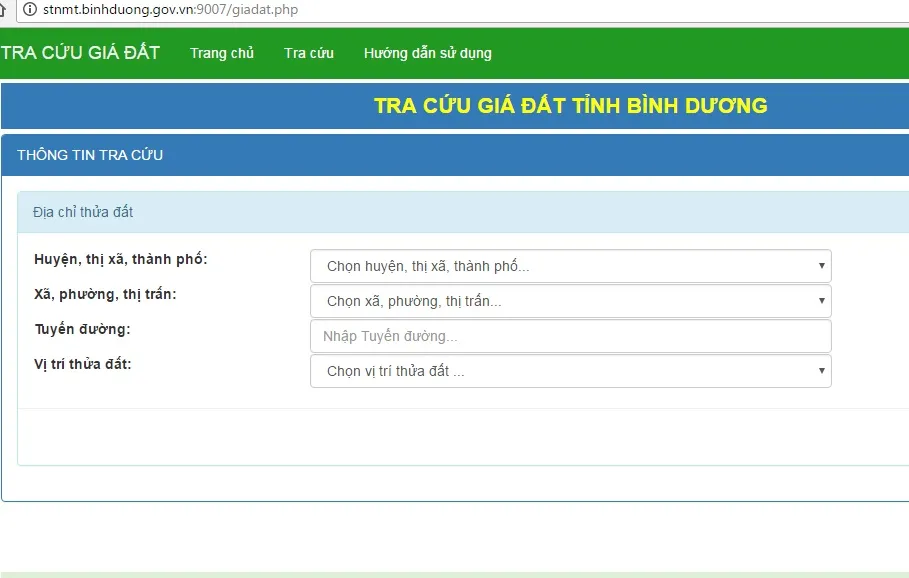The image size is (909, 578).
Task: Click the Vị trí thửa đất label
Action: (83, 364)
